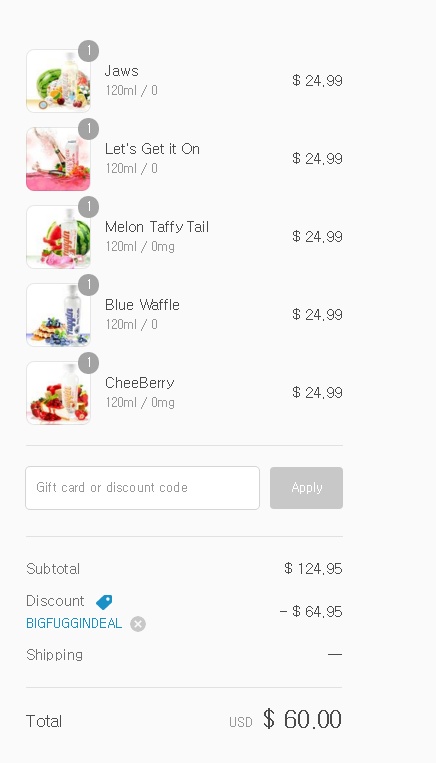
Task: Click the BIGFUGGINDEAL code text
Action: click(x=74, y=624)
